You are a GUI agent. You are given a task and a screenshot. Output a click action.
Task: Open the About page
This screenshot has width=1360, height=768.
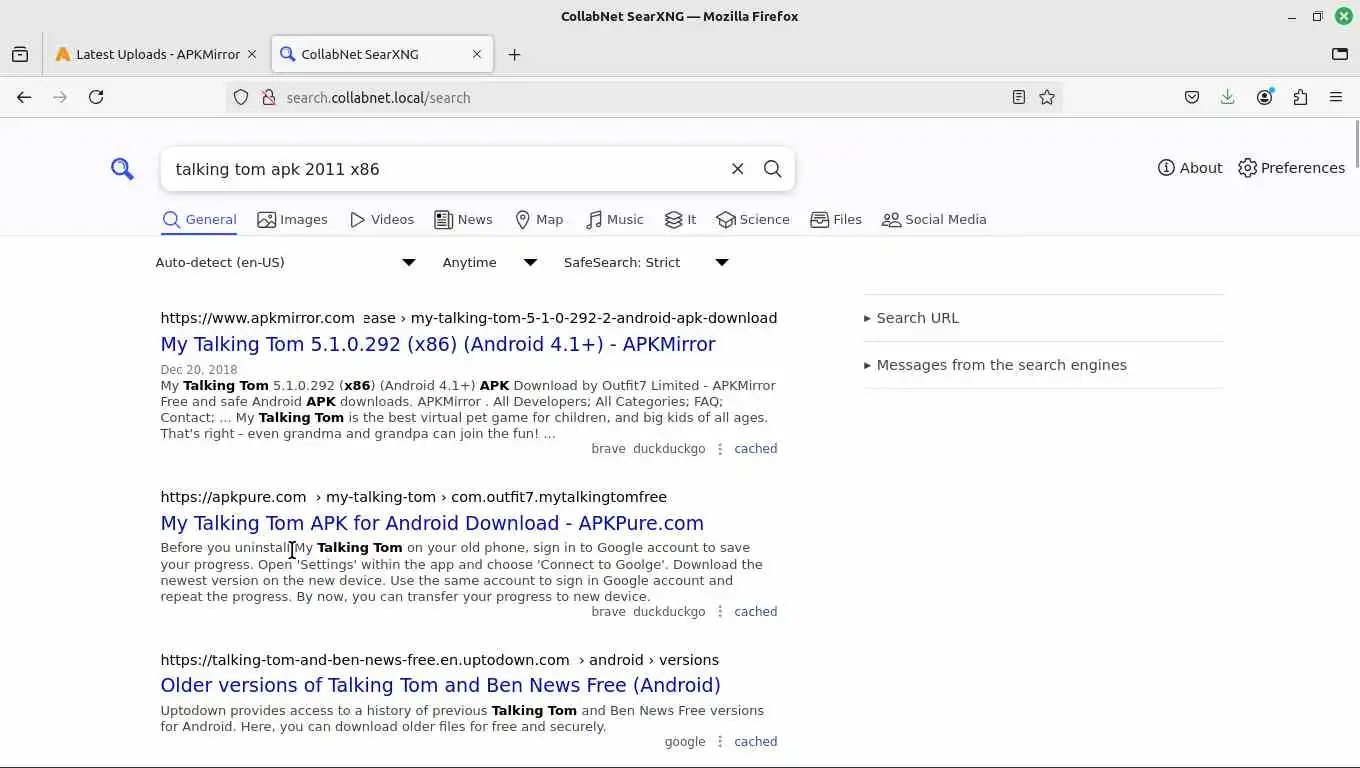pos(1190,168)
